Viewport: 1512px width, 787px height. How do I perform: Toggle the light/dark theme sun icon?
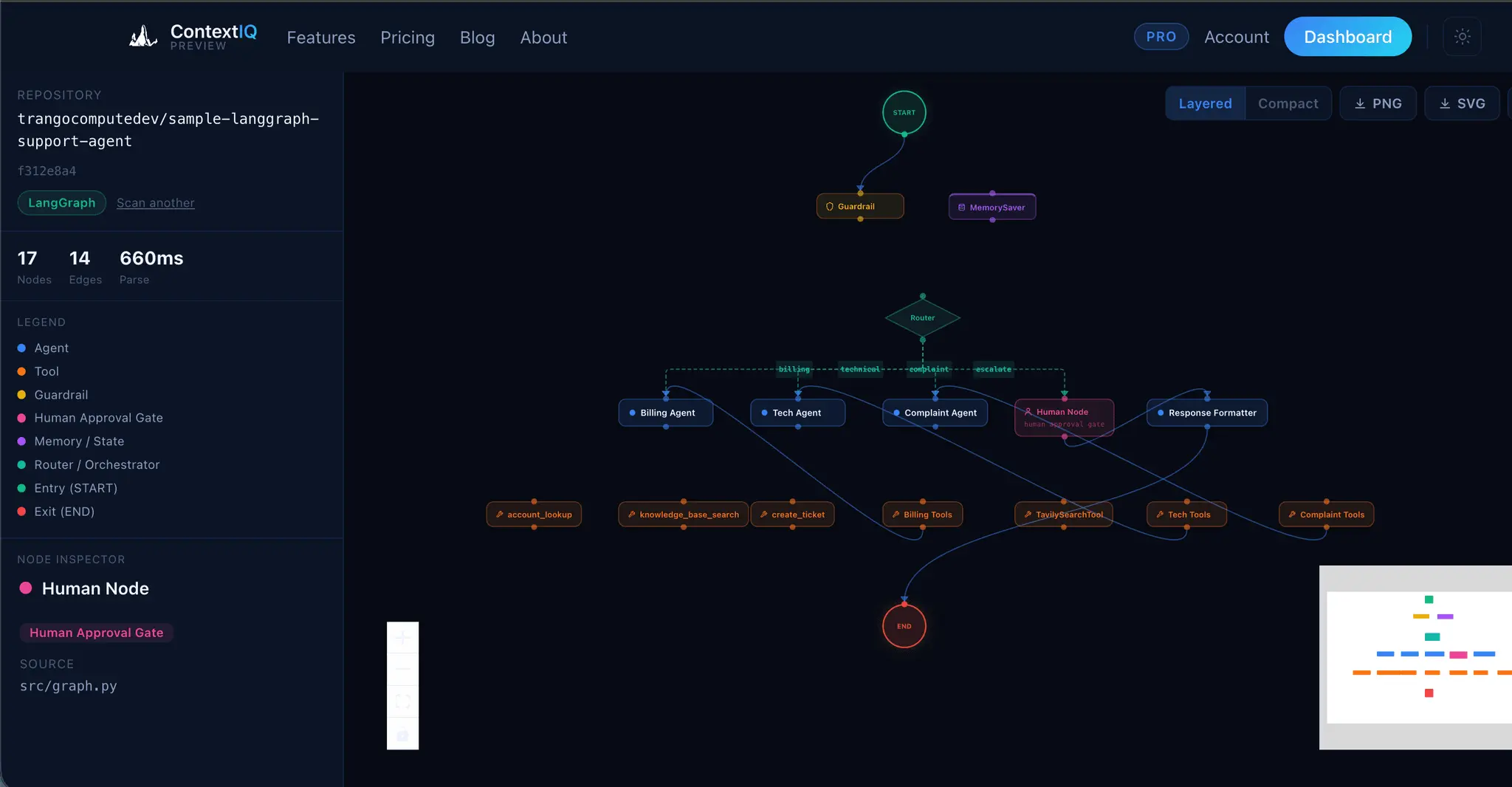pos(1462,37)
